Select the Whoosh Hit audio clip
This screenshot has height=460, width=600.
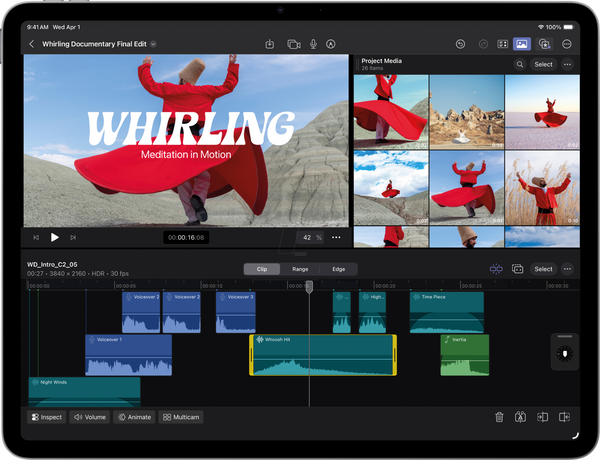pos(323,355)
